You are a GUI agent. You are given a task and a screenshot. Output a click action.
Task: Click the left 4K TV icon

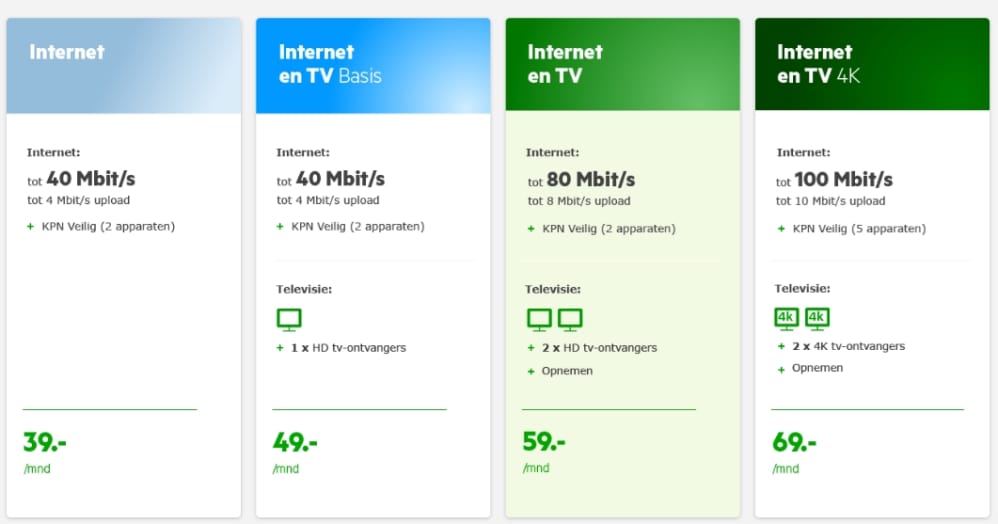point(787,318)
